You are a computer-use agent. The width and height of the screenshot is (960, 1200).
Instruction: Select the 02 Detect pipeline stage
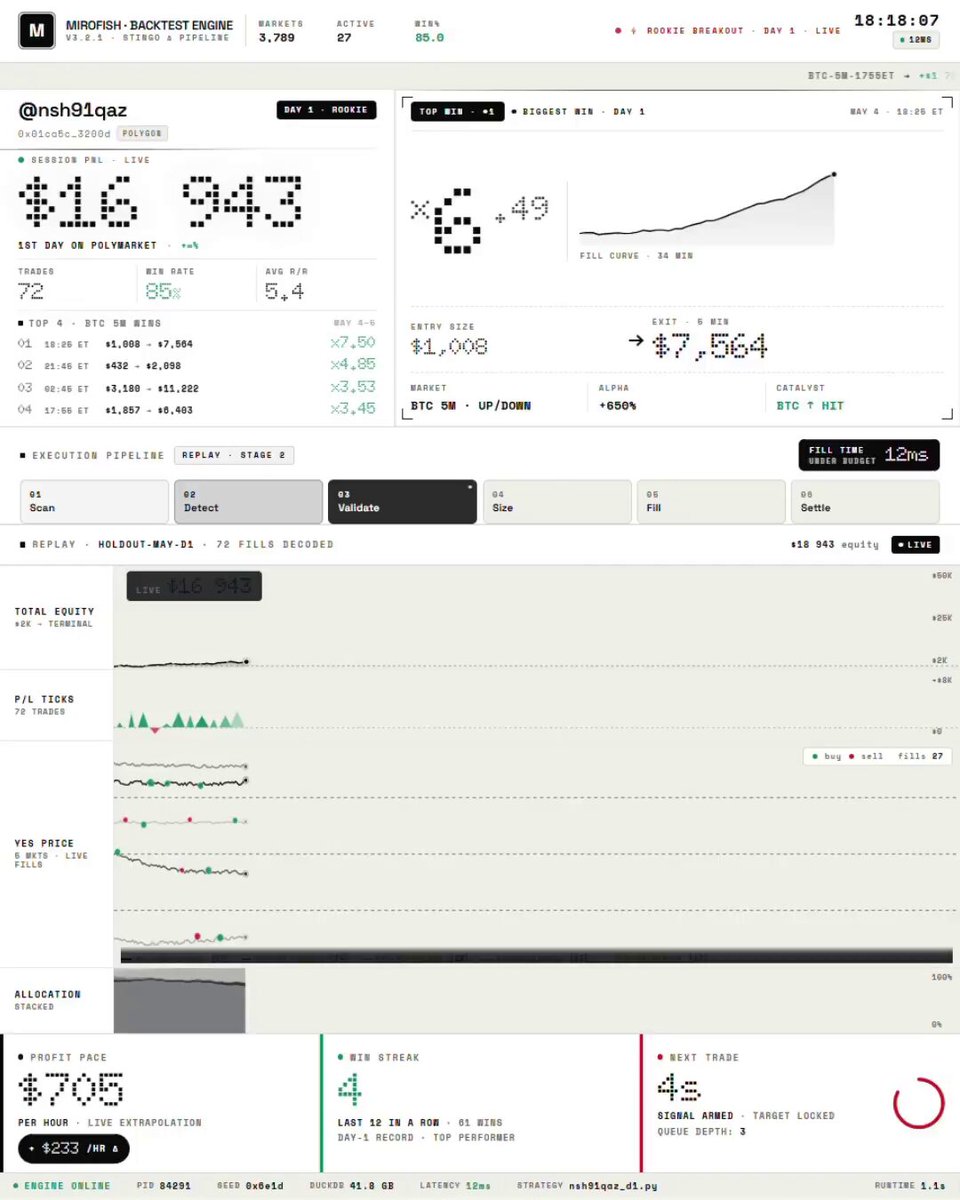coord(248,501)
